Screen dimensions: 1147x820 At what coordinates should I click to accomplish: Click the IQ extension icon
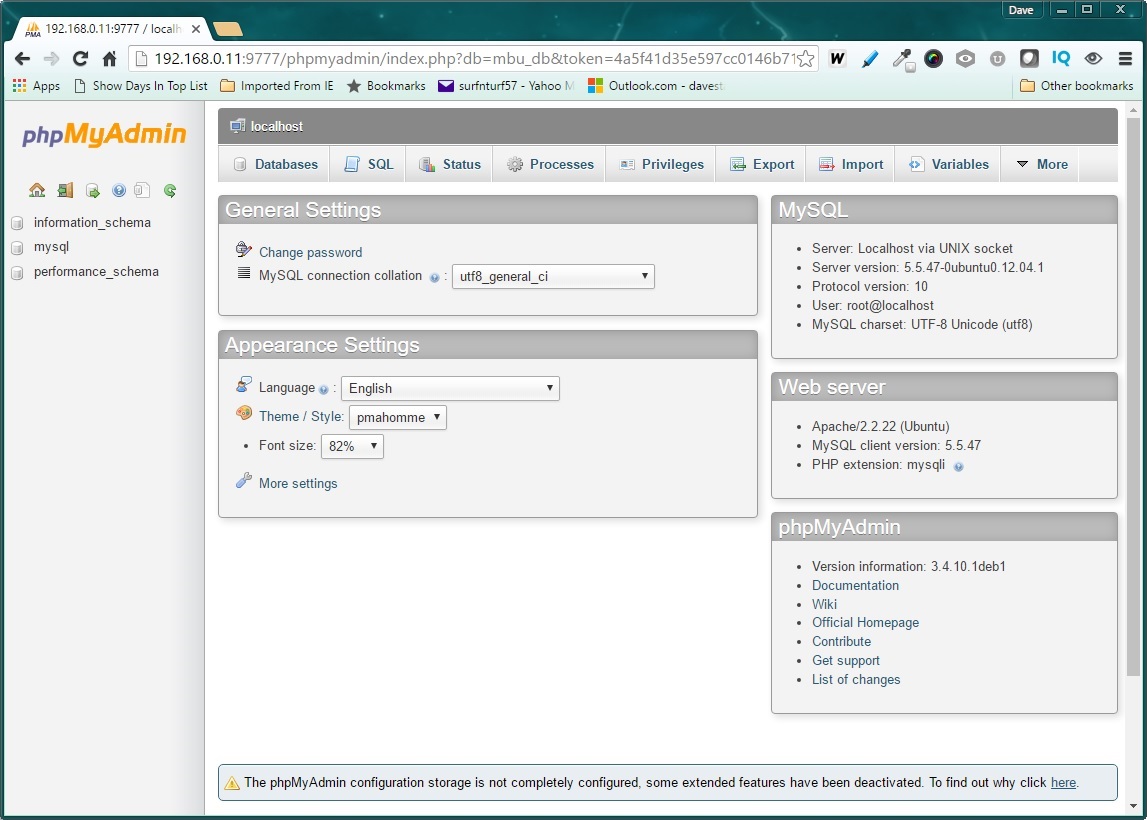tap(1061, 59)
